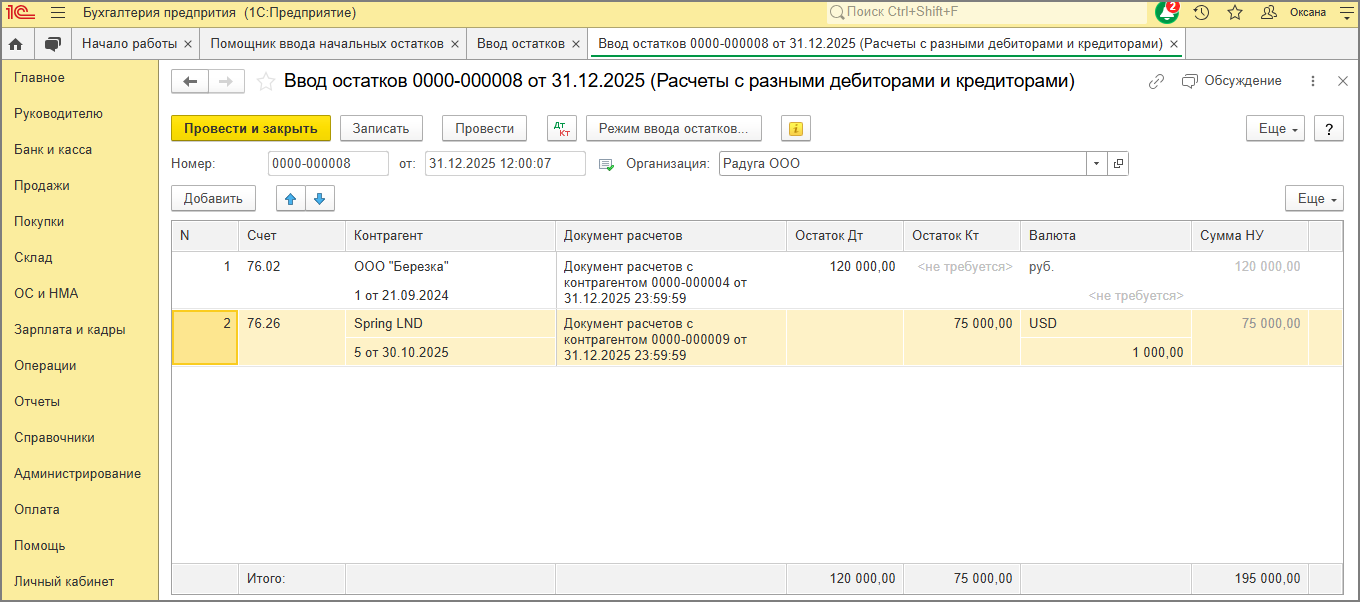Click the date field 31.12.2025 12:00:07
The height and width of the screenshot is (602, 1360).
point(505,164)
